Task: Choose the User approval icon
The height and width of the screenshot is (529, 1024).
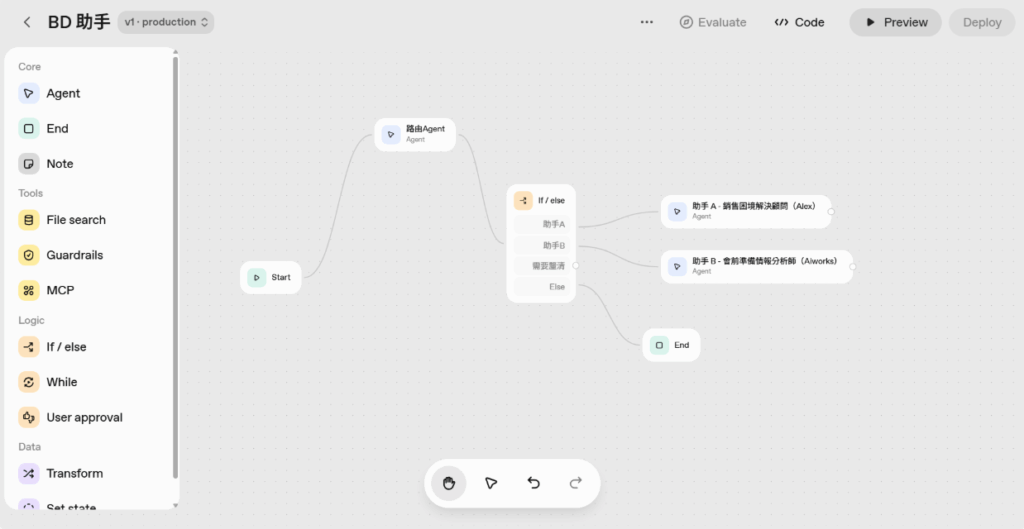Action: (x=29, y=417)
